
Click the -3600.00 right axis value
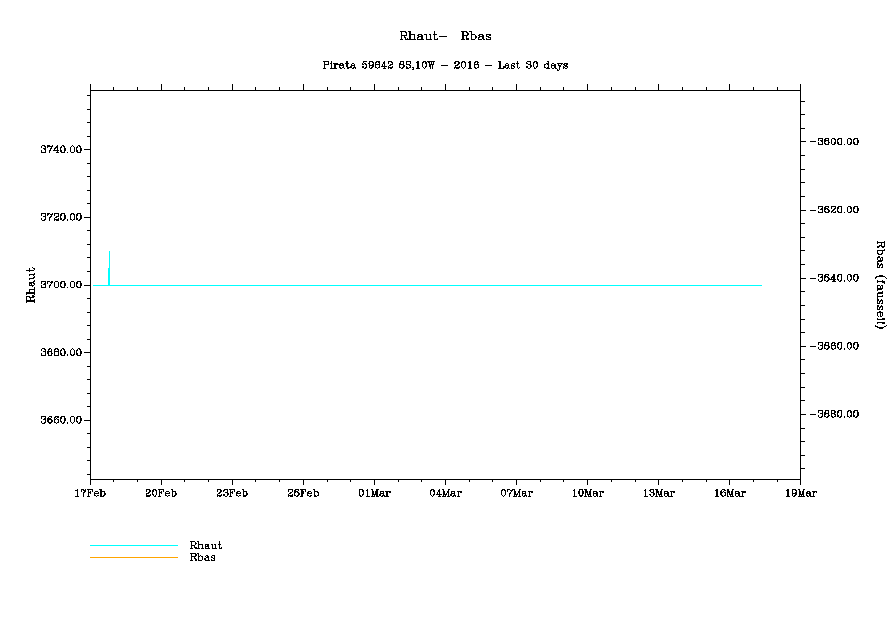click(836, 141)
